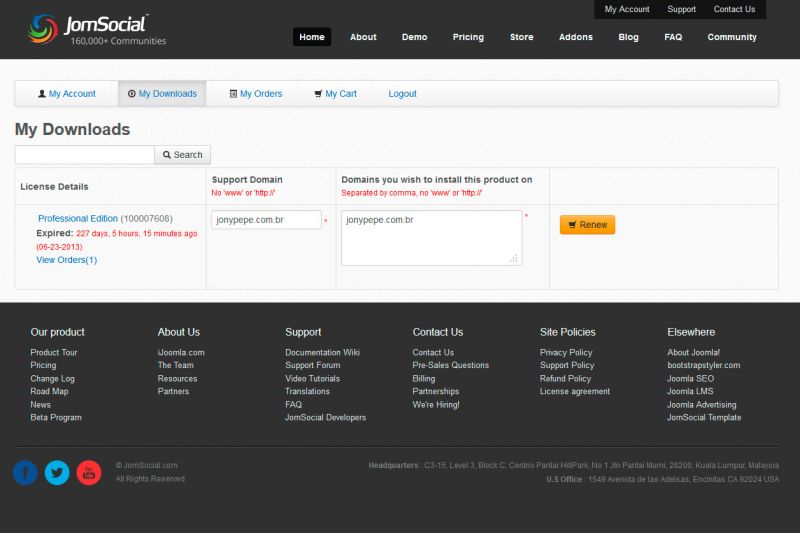
Task: Open the Community nav item
Action: pos(732,37)
